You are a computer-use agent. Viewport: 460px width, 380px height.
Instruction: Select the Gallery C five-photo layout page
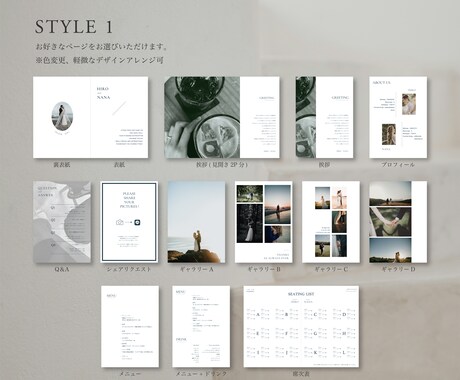[331, 222]
